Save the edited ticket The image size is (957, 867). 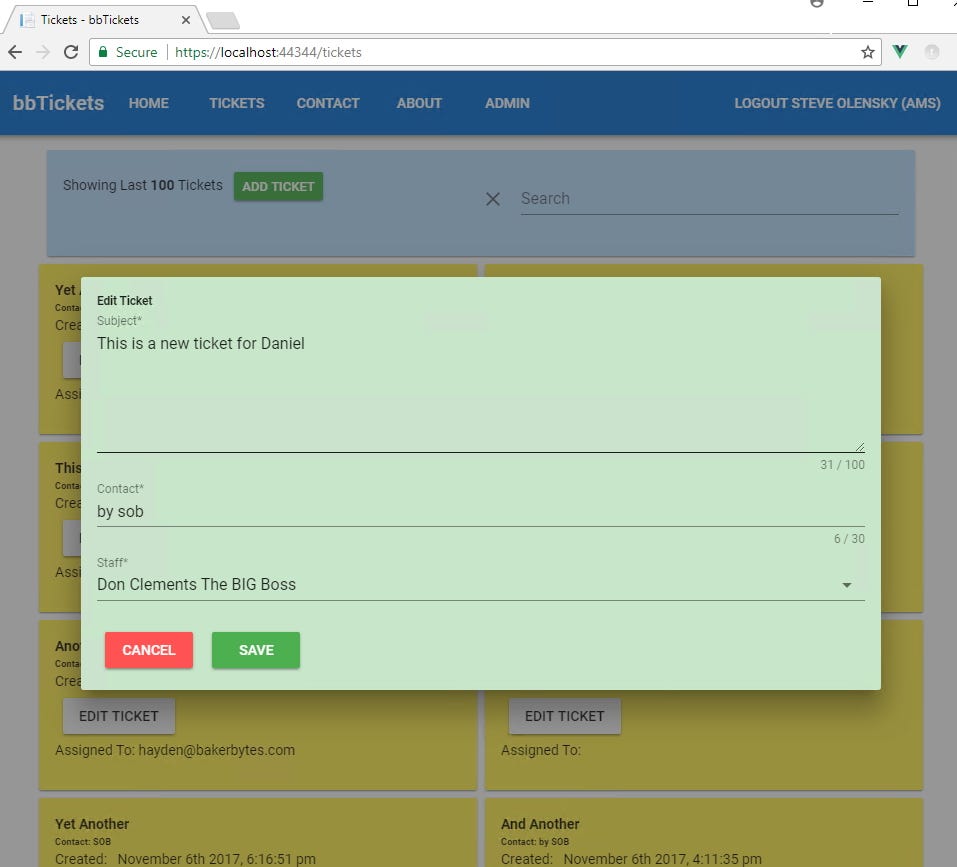(255, 650)
